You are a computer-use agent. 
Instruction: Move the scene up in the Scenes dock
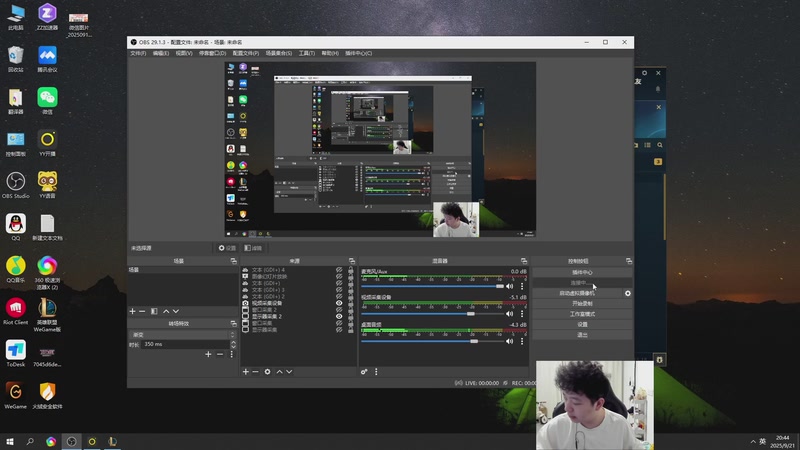pos(166,311)
